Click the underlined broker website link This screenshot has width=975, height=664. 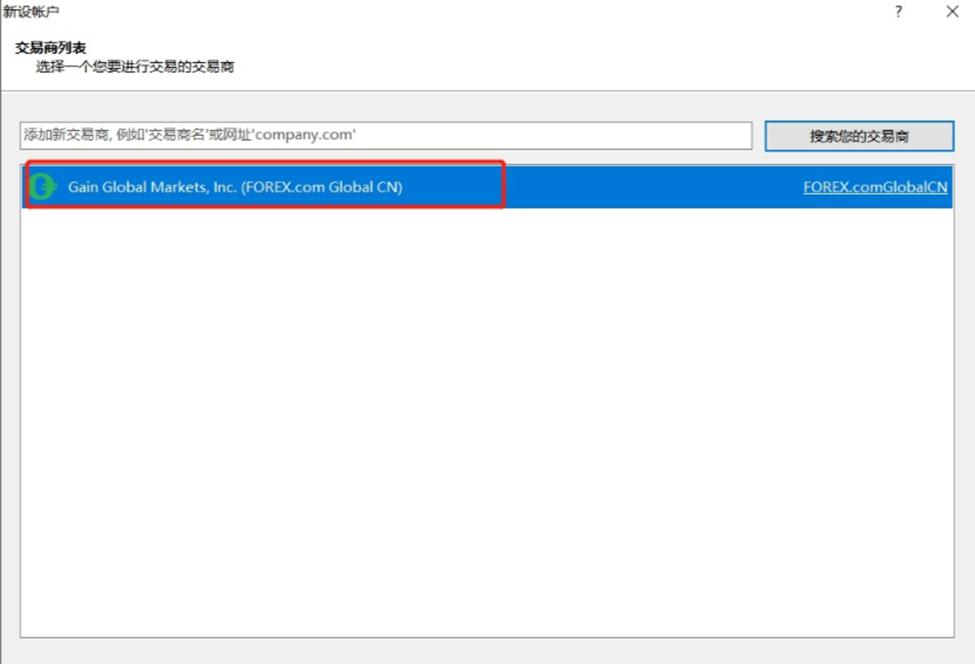(875, 187)
